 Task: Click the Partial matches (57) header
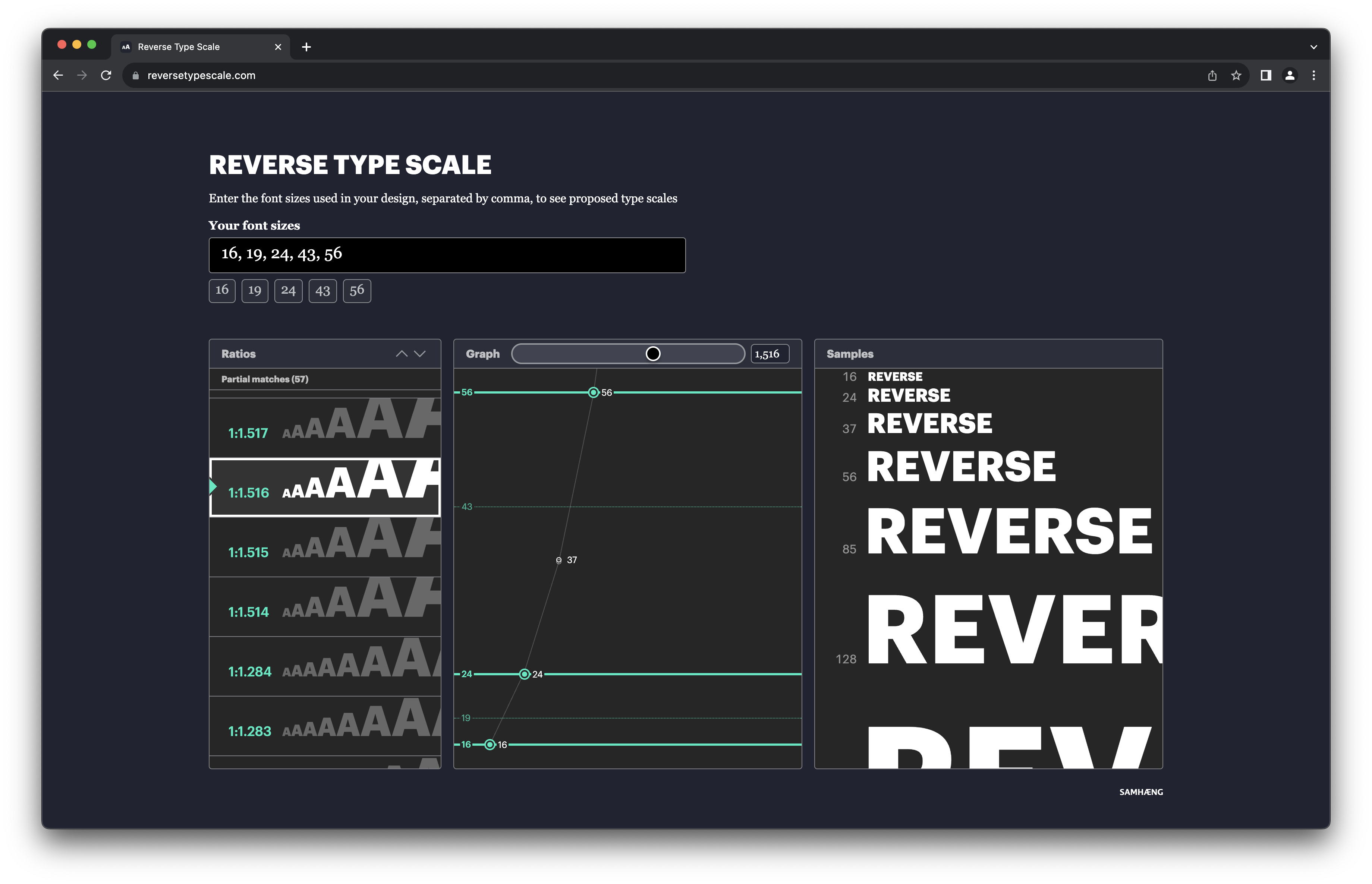click(x=265, y=379)
